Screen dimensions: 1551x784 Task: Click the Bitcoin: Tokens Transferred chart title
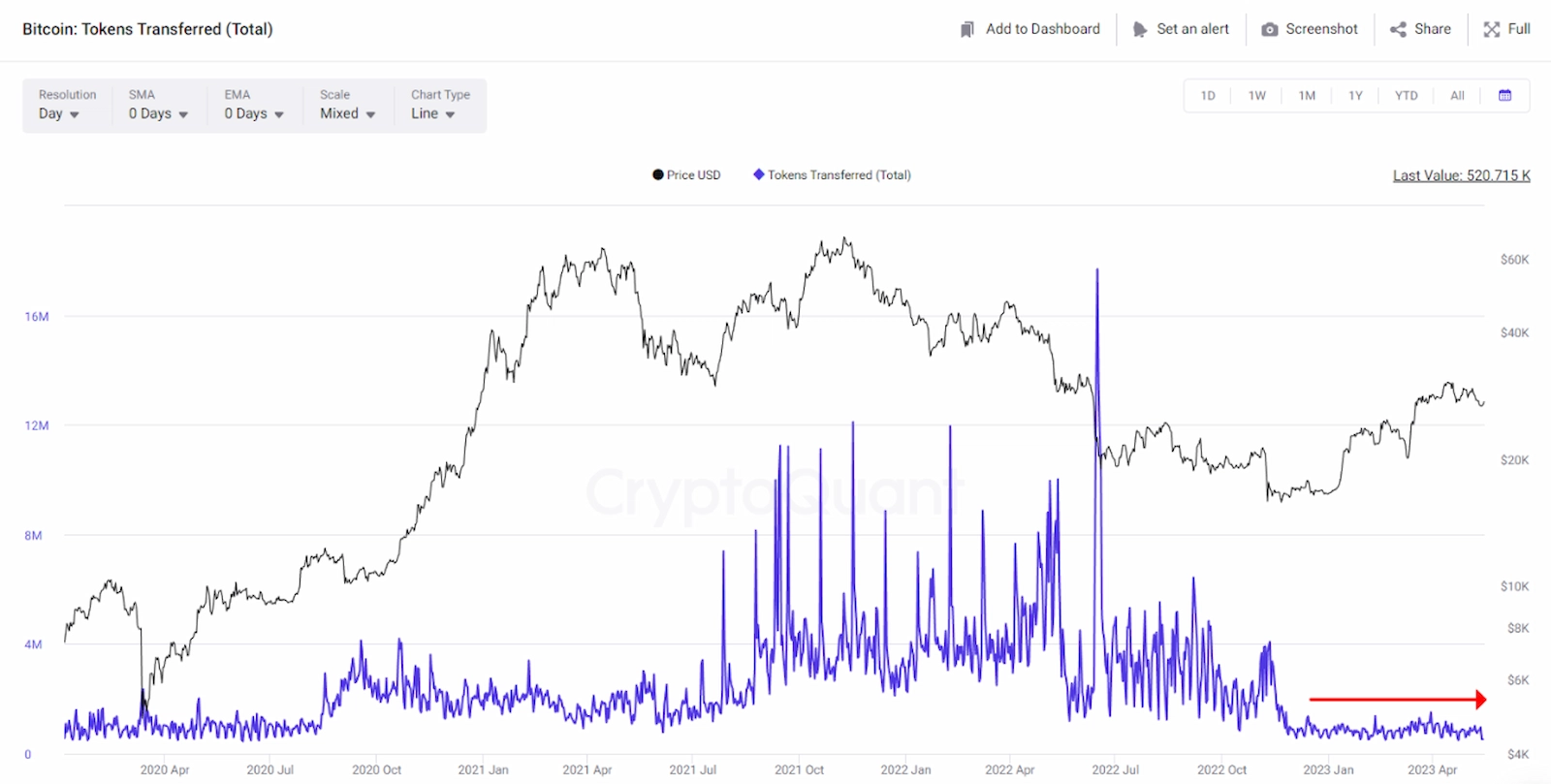[147, 29]
